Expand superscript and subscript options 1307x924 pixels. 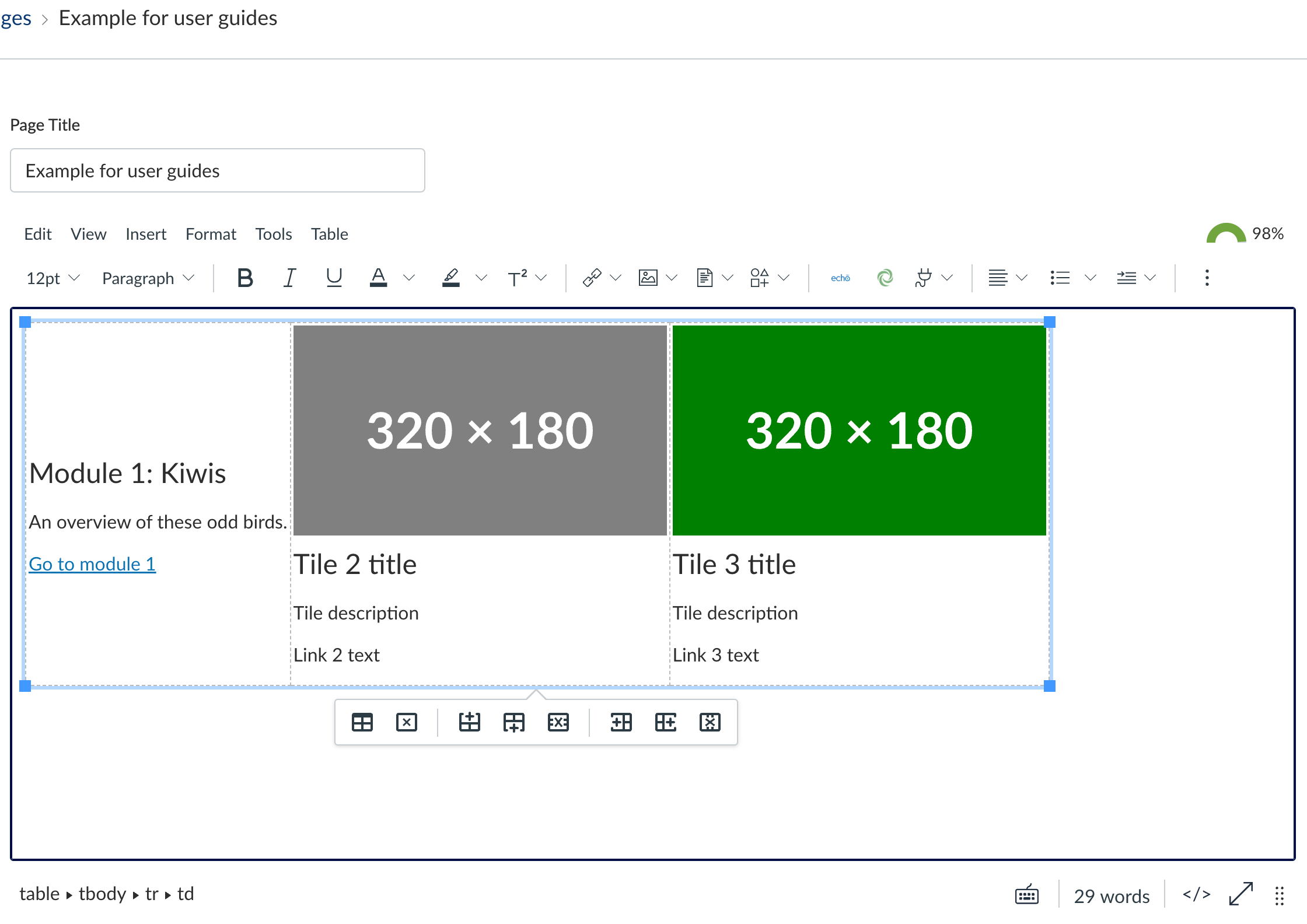coord(541,278)
